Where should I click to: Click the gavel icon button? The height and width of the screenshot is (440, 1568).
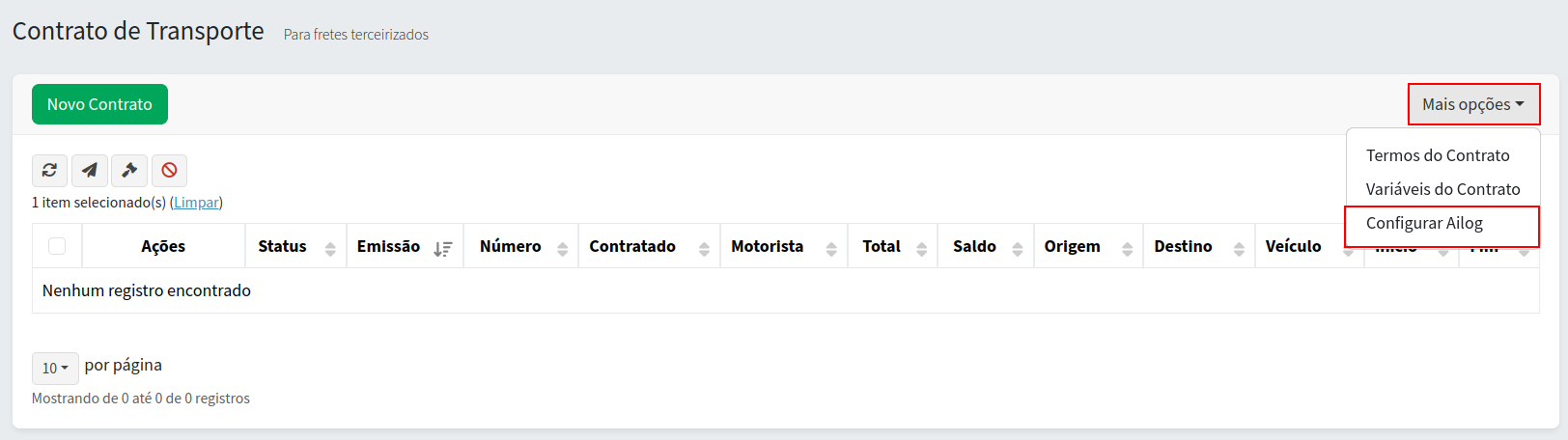[129, 171]
